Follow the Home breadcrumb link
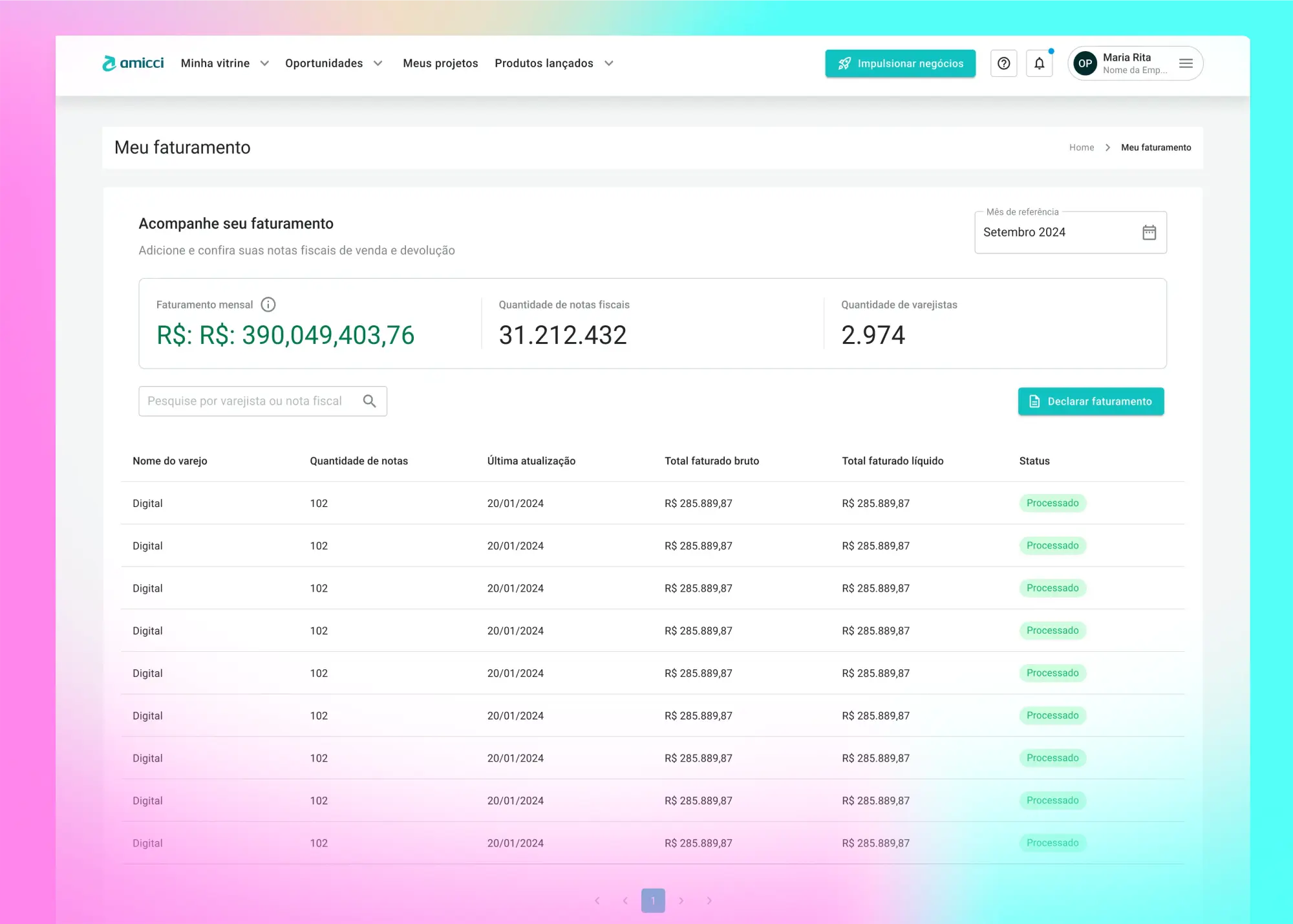Viewport: 1293px width, 924px height. tap(1081, 147)
